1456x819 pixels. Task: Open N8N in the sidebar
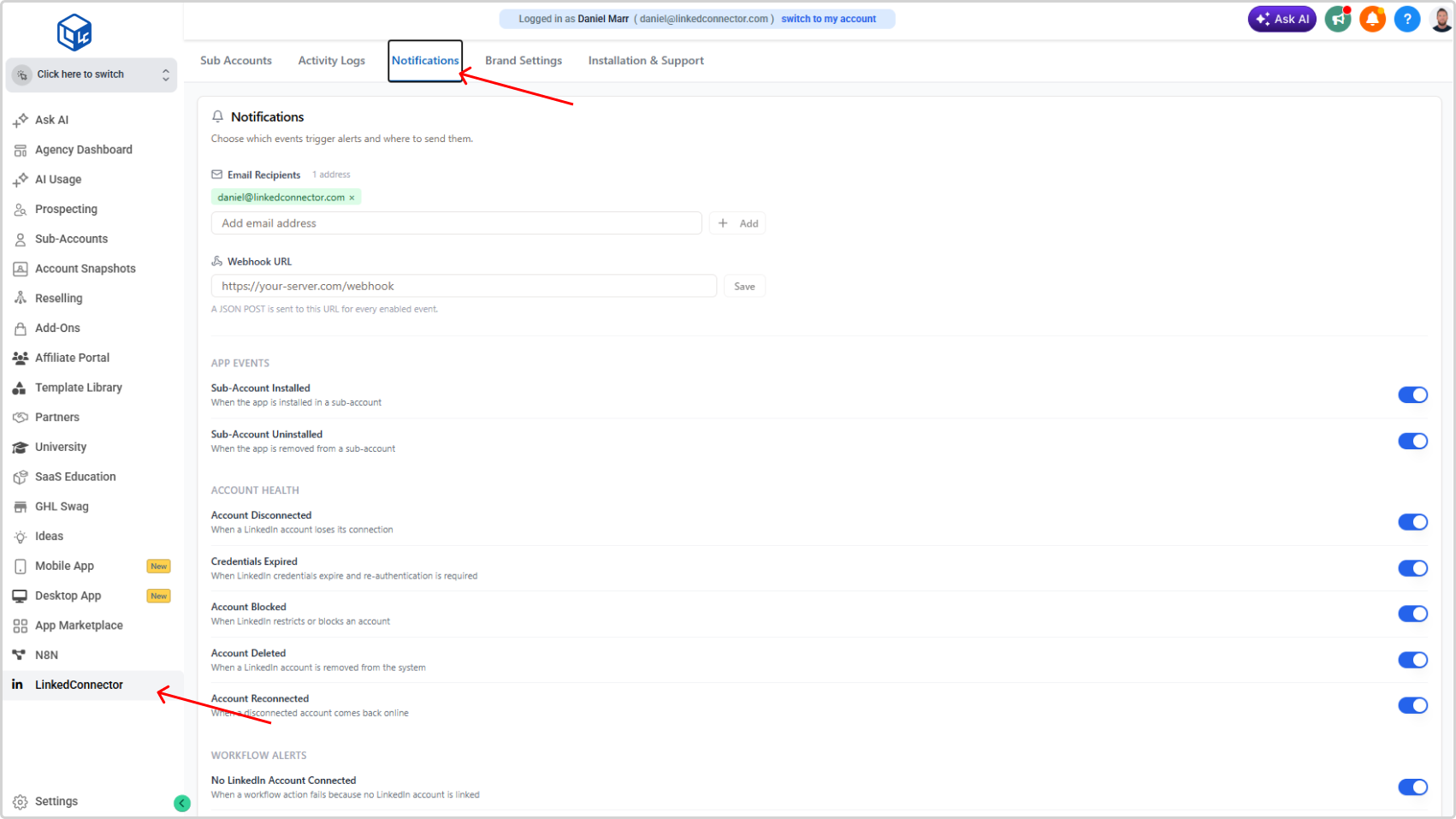pos(46,656)
